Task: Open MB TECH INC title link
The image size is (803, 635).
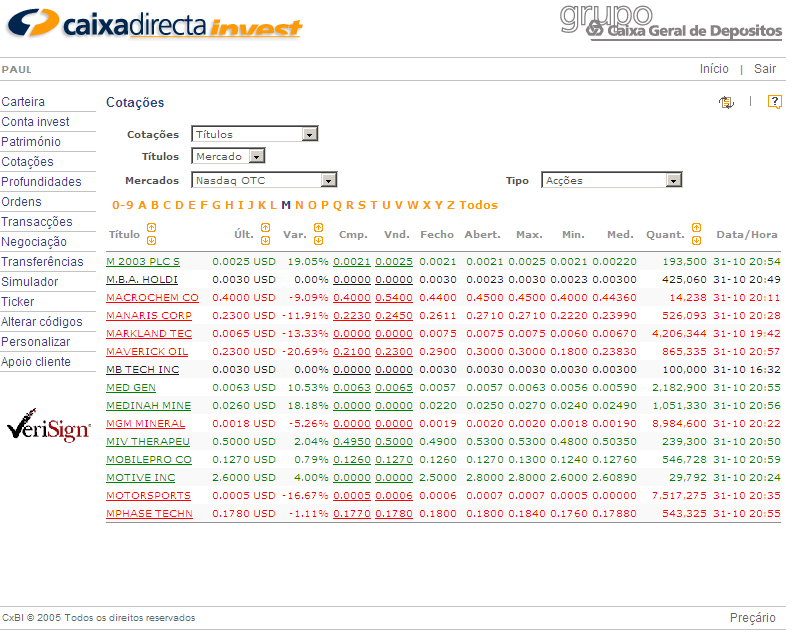Action: (x=142, y=370)
